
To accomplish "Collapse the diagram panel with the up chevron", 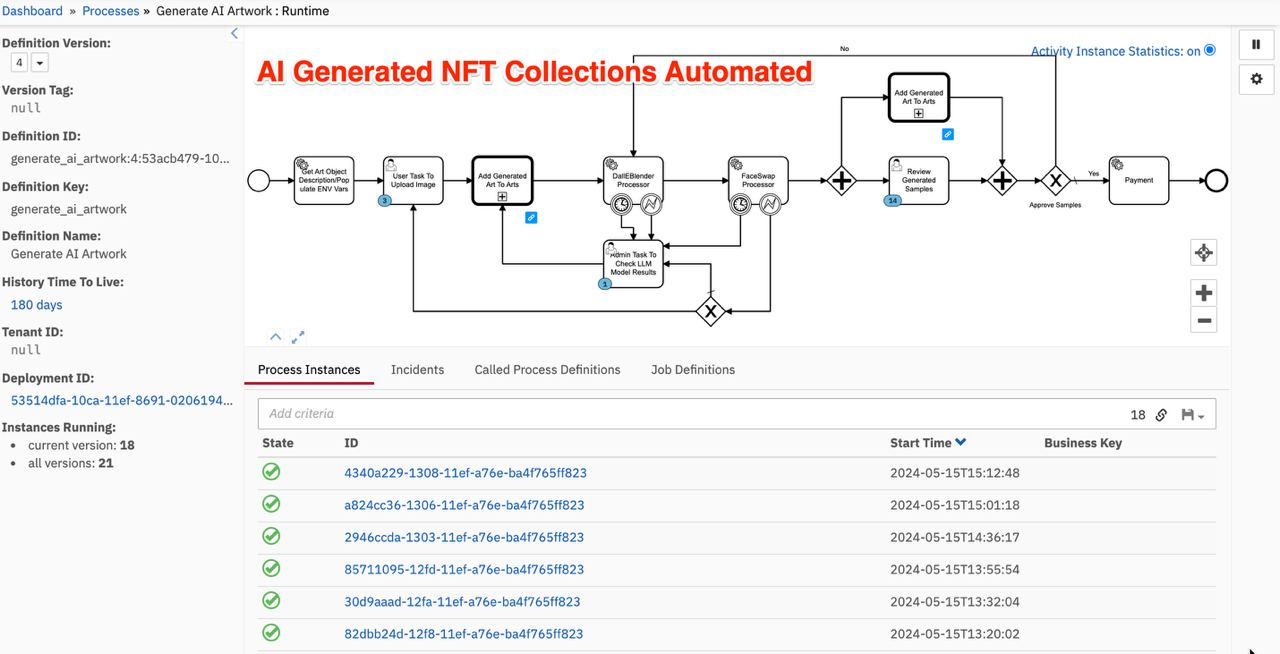I will click(x=276, y=337).
